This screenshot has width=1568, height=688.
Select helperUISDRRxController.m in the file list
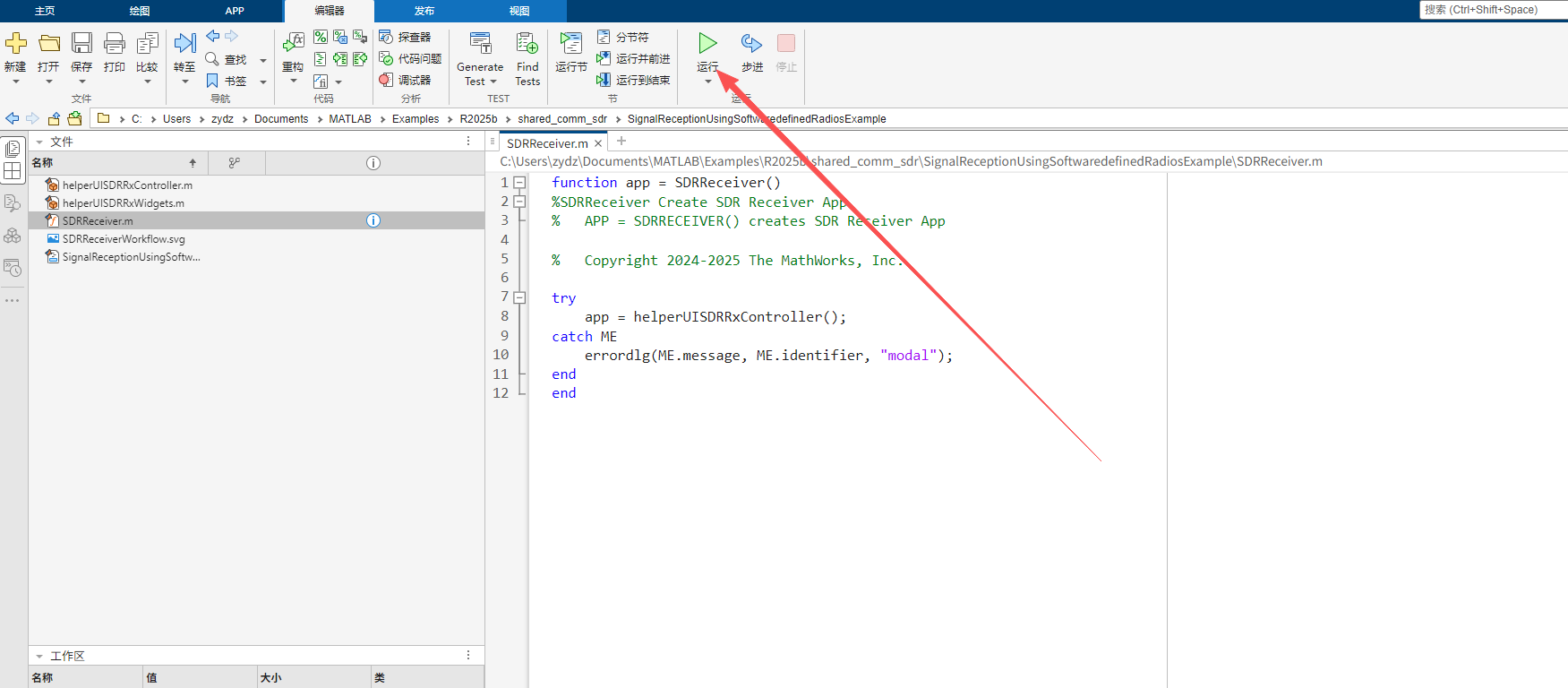point(127,185)
